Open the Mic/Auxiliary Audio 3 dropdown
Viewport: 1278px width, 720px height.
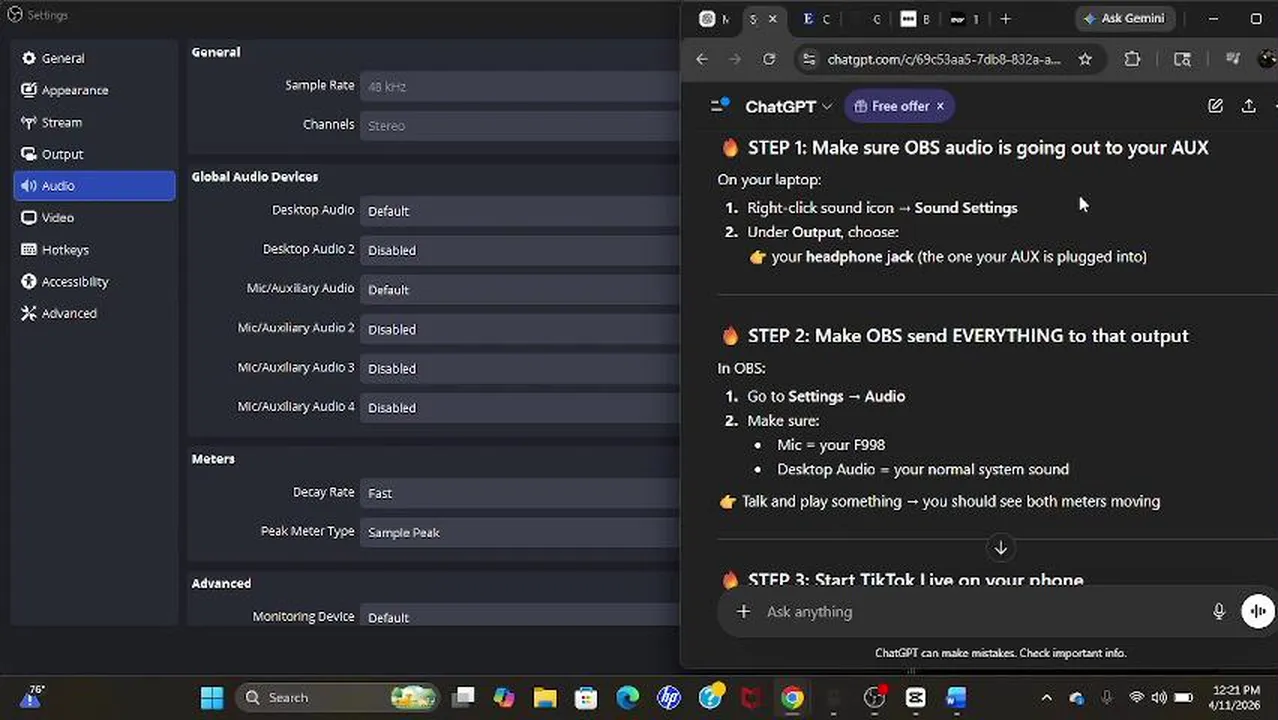(520, 368)
